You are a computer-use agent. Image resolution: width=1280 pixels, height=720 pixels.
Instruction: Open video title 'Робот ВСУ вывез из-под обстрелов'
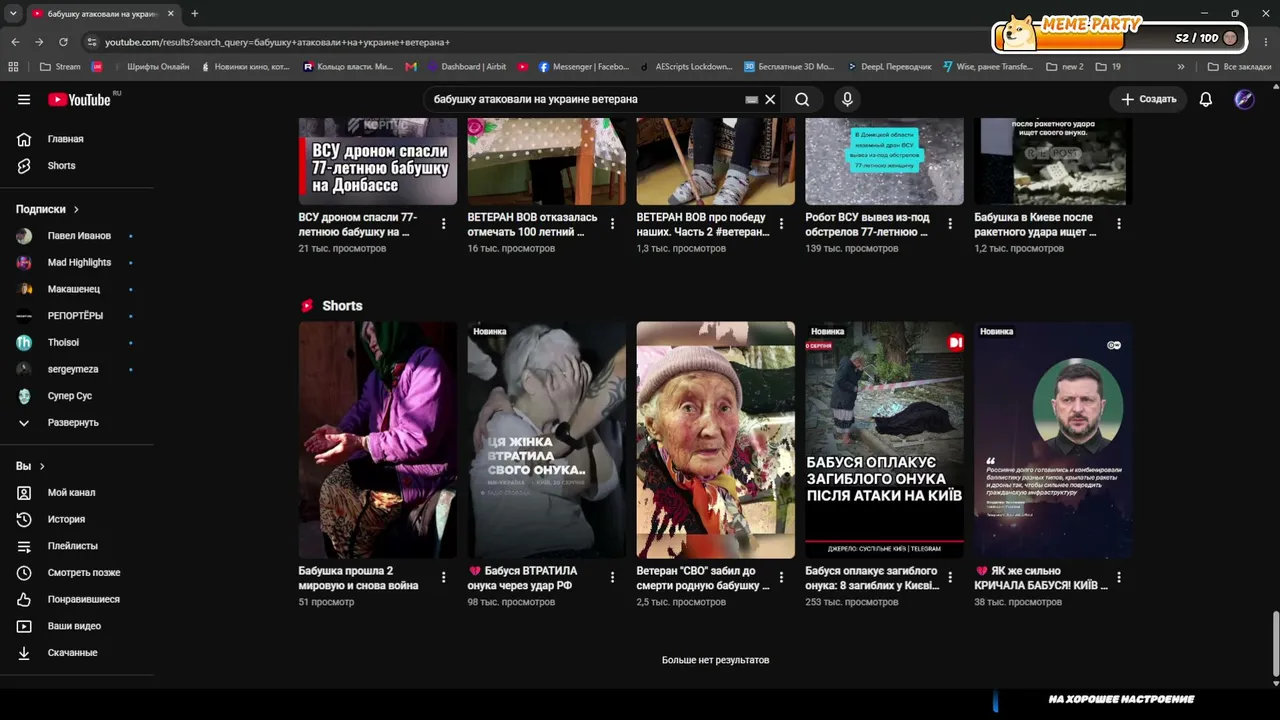[x=867, y=225]
